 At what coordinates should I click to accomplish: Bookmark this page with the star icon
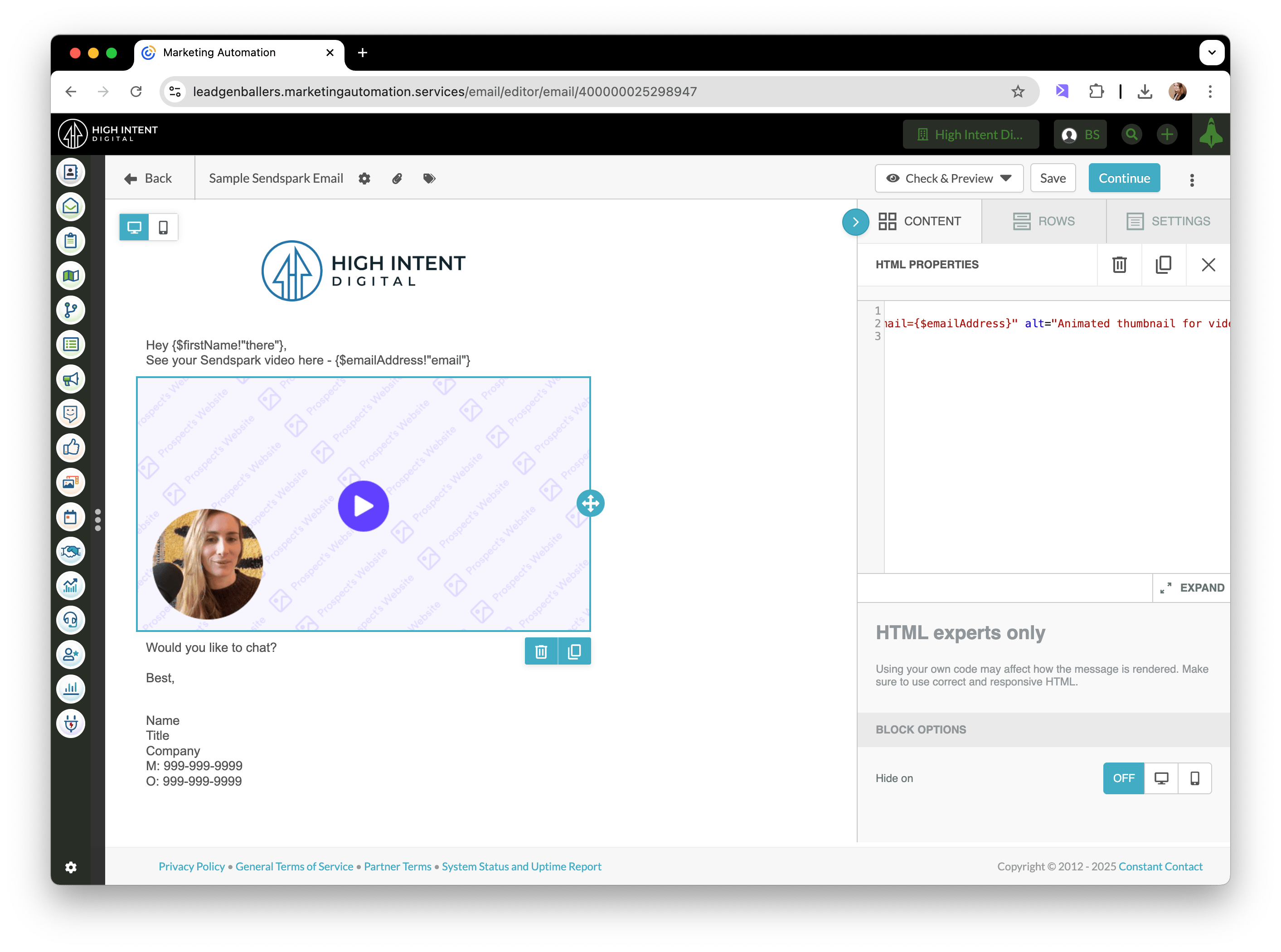coord(1018,92)
